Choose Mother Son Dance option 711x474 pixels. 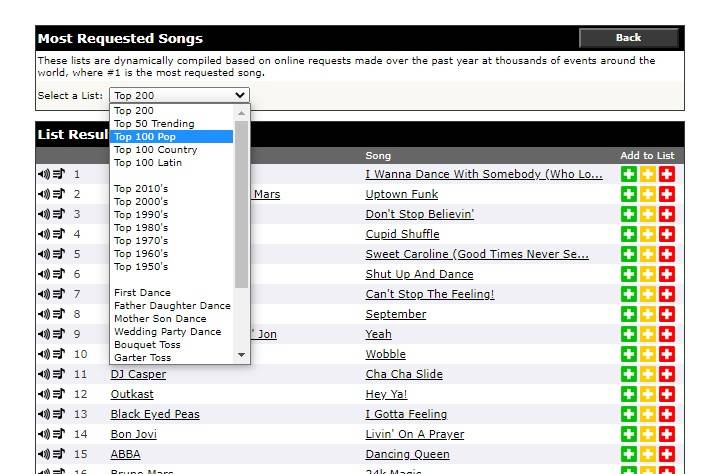click(x=171, y=318)
